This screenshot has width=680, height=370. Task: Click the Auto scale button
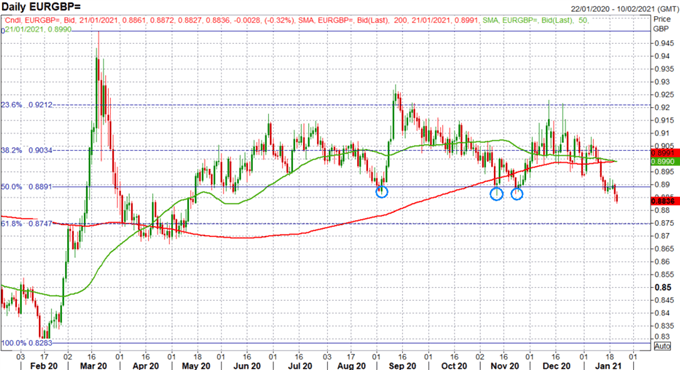coord(662,346)
